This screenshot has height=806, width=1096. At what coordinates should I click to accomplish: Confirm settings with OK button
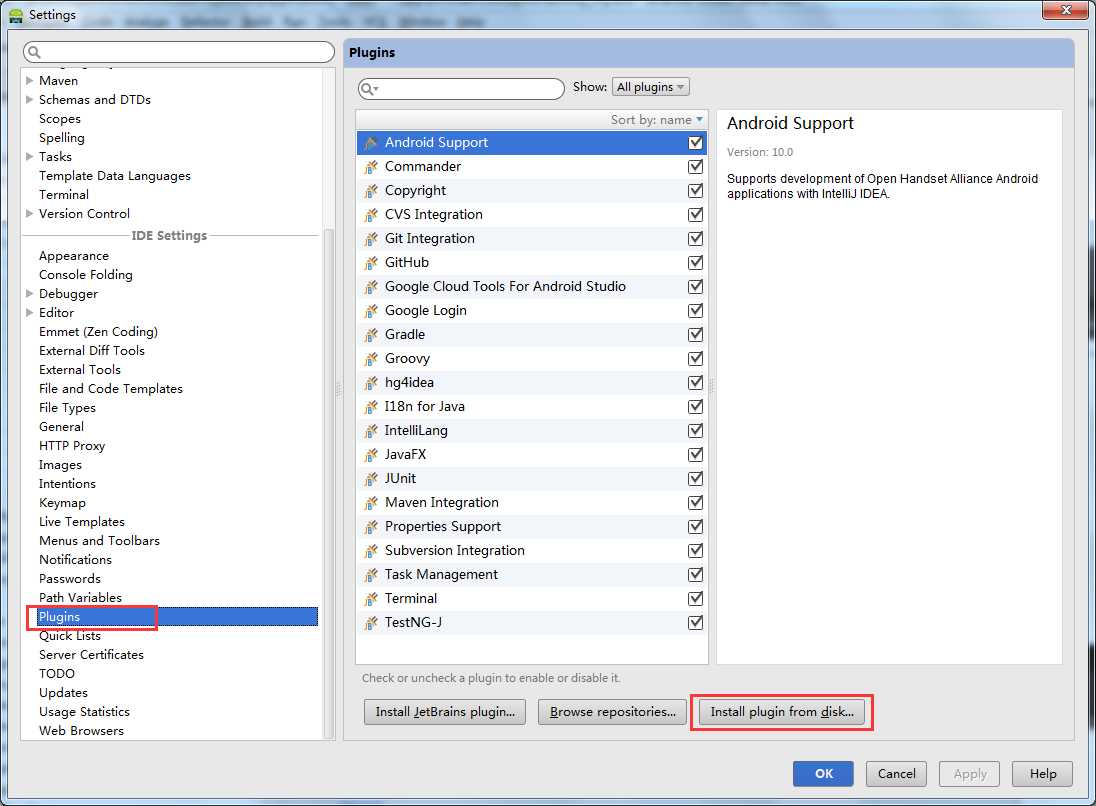point(823,774)
